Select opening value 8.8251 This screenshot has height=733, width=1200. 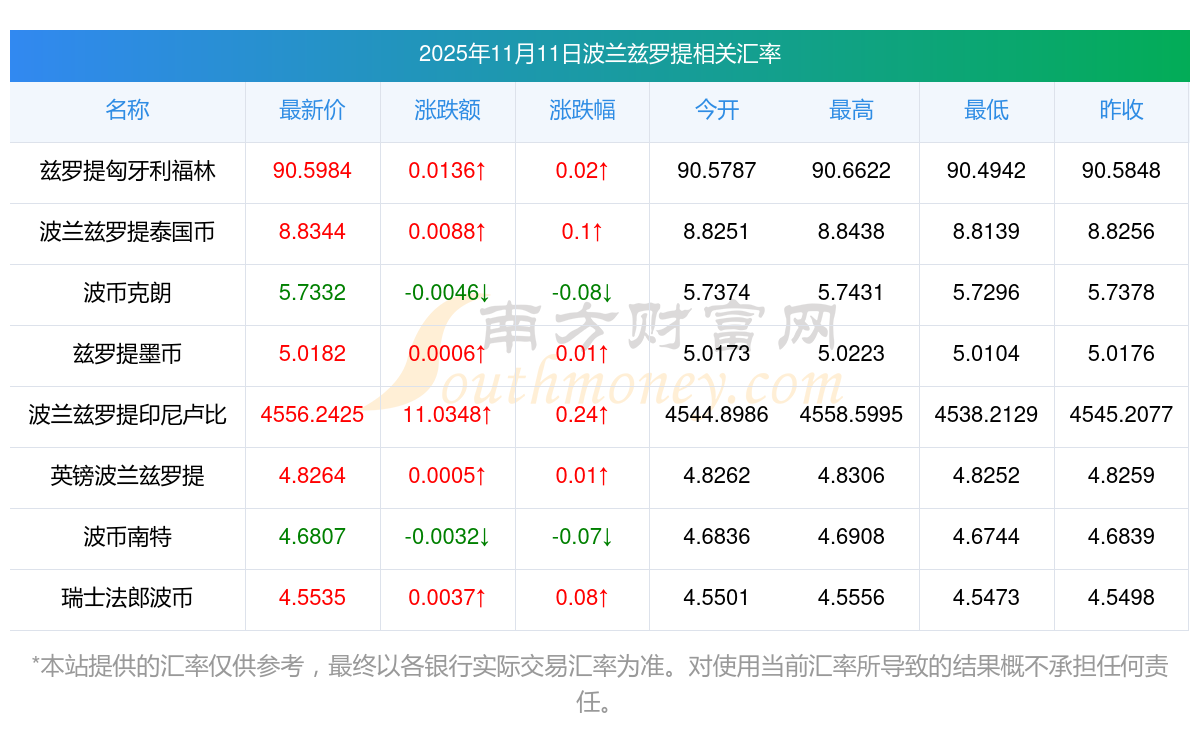pos(717,232)
